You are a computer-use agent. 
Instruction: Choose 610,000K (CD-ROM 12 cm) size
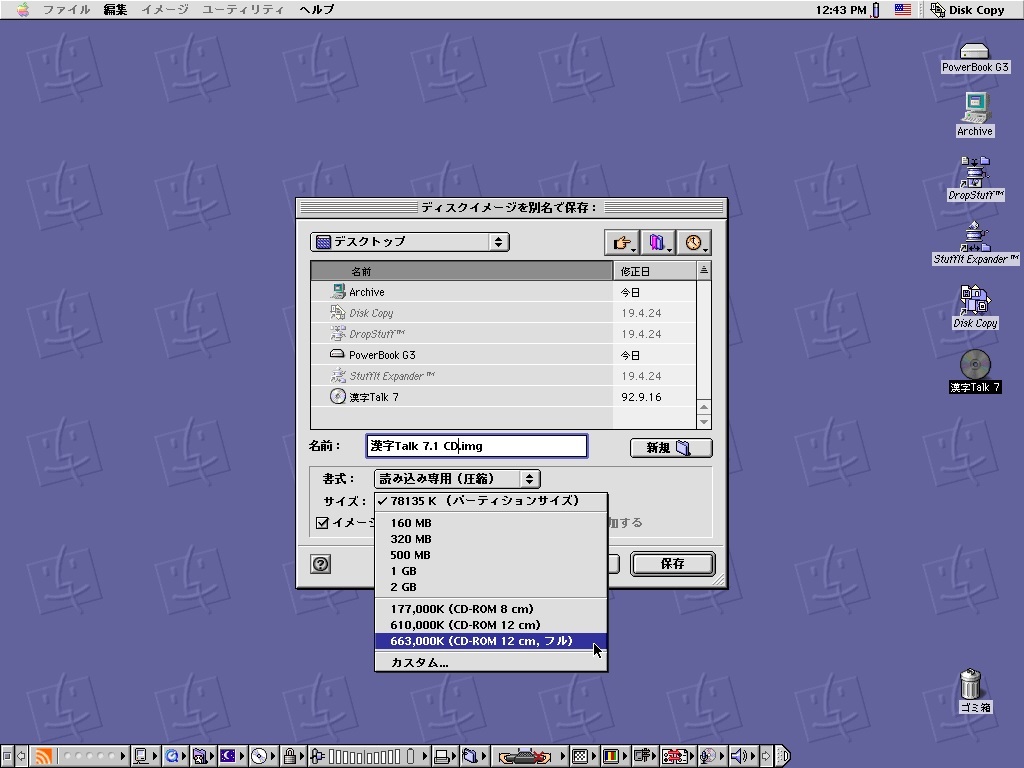point(491,625)
